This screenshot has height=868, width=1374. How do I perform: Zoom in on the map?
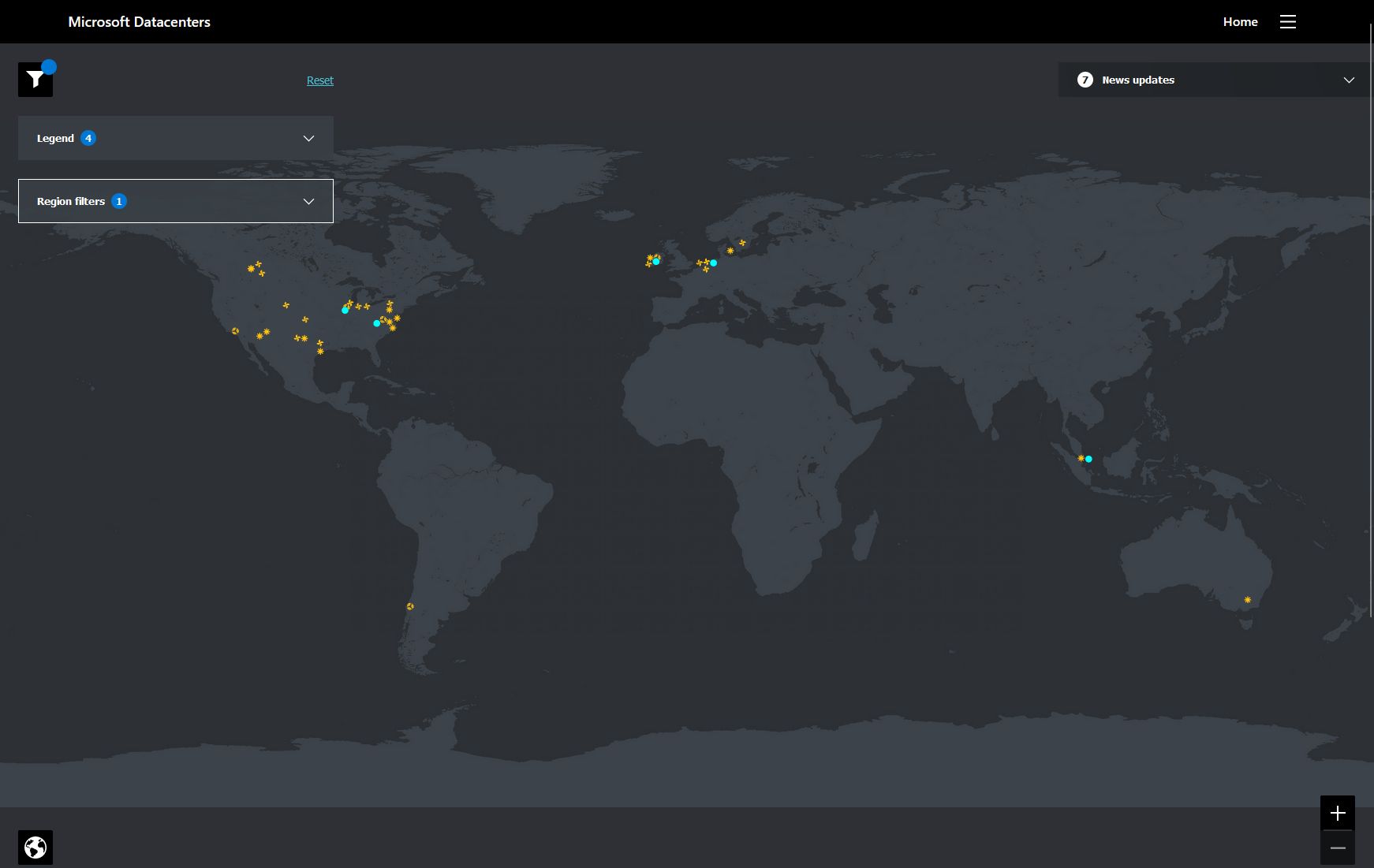coord(1337,813)
